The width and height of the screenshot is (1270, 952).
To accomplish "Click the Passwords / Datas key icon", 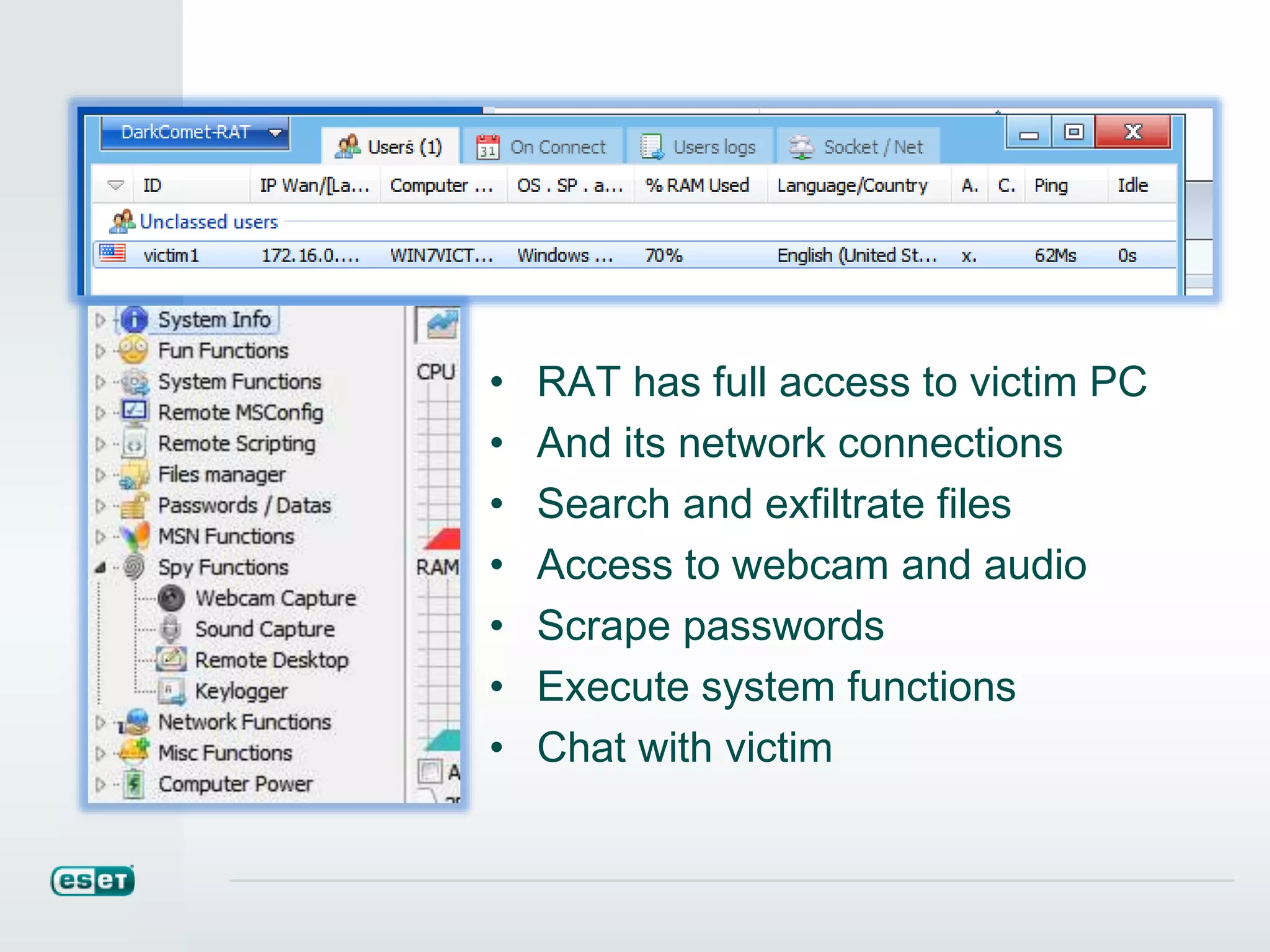I will coord(135,506).
